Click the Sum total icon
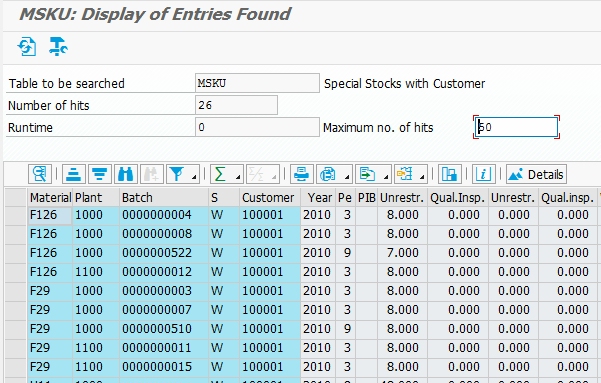 point(221,174)
